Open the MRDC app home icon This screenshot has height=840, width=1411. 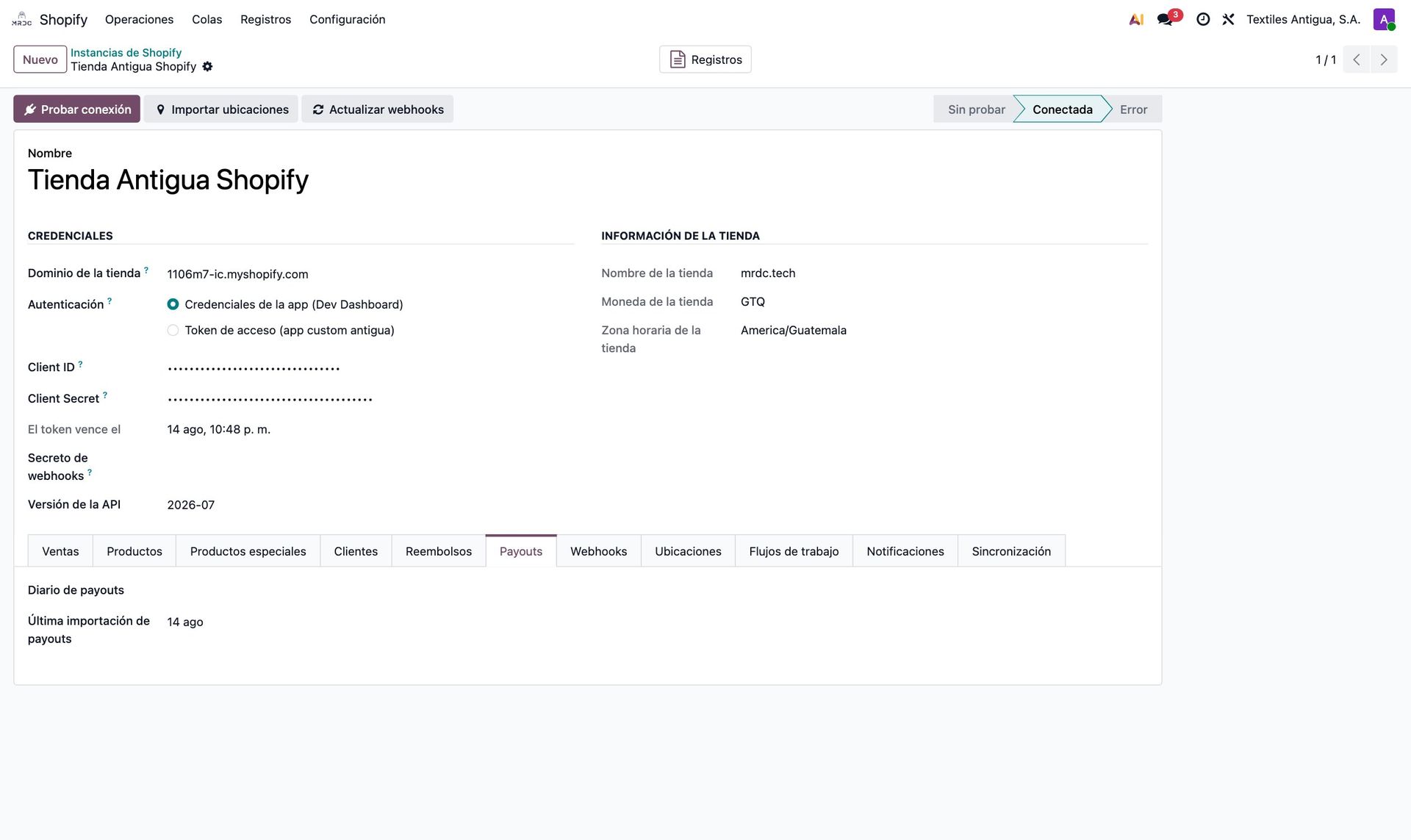point(22,19)
